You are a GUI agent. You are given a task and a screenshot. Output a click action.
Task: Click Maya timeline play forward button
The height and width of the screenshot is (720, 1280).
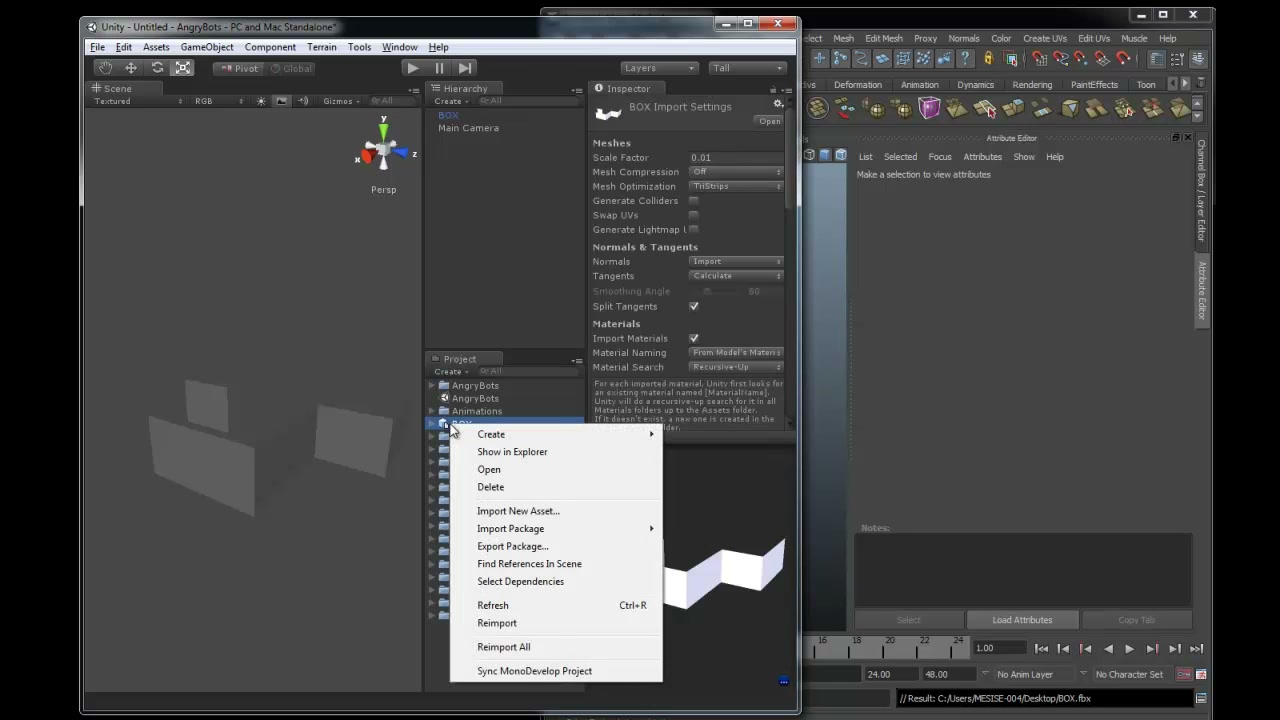tap(1129, 649)
